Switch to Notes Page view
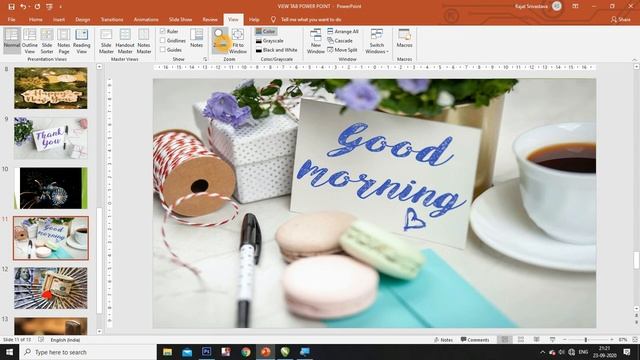 click(x=64, y=41)
